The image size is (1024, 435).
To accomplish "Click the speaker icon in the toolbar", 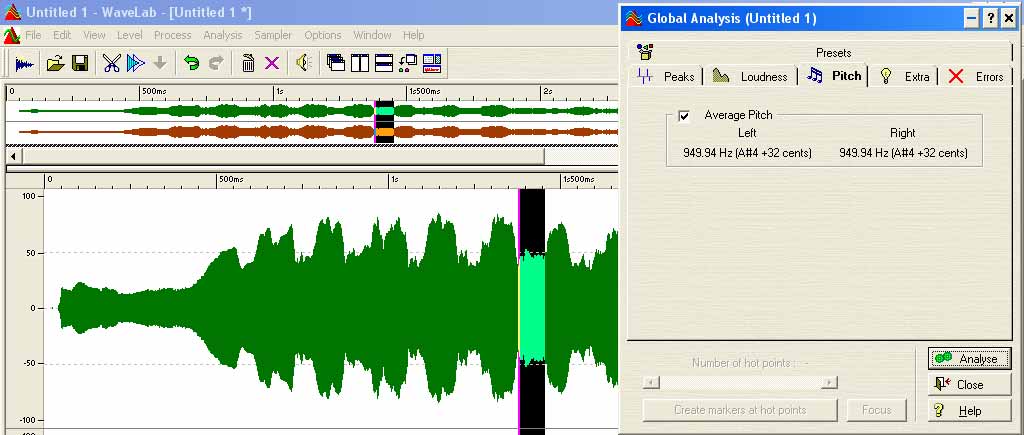I will tap(303, 63).
